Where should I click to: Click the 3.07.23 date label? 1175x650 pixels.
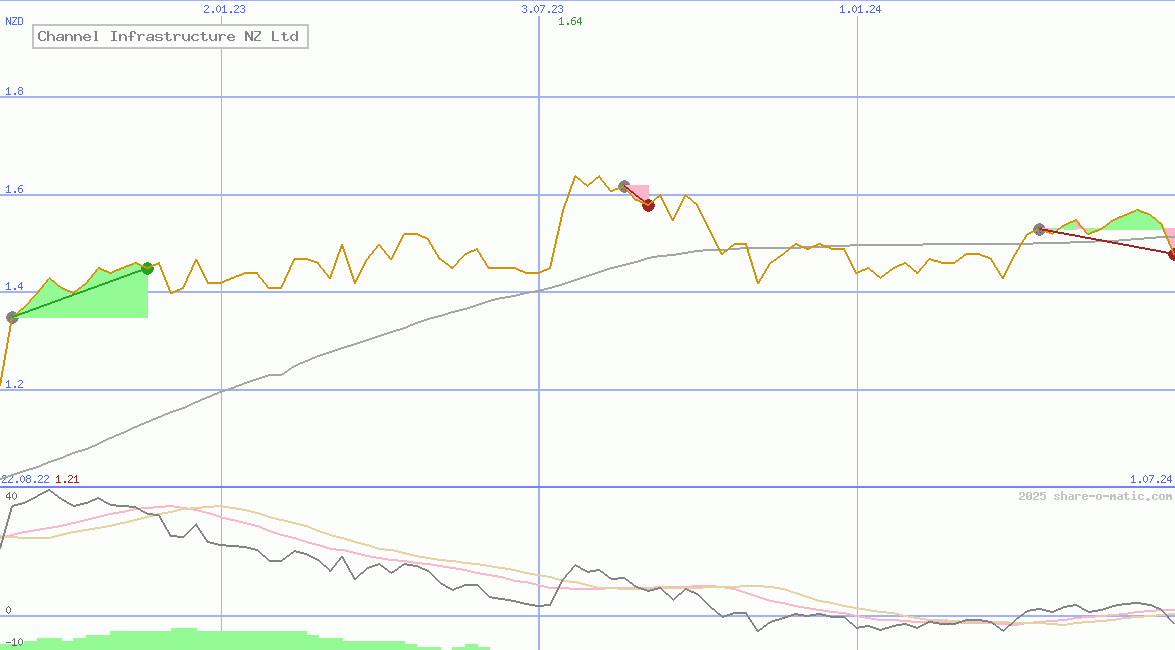point(543,9)
